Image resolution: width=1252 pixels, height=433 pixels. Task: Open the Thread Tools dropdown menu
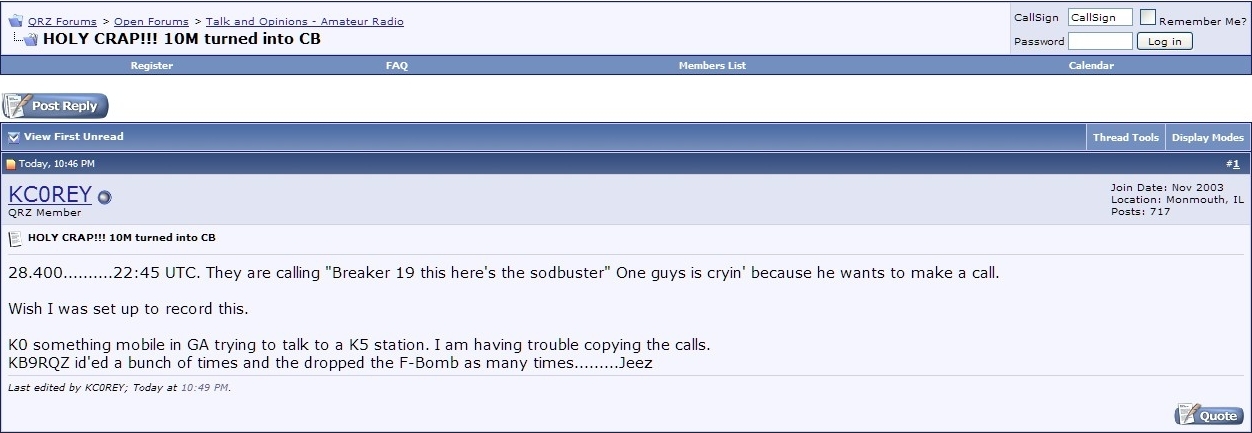tap(1125, 138)
